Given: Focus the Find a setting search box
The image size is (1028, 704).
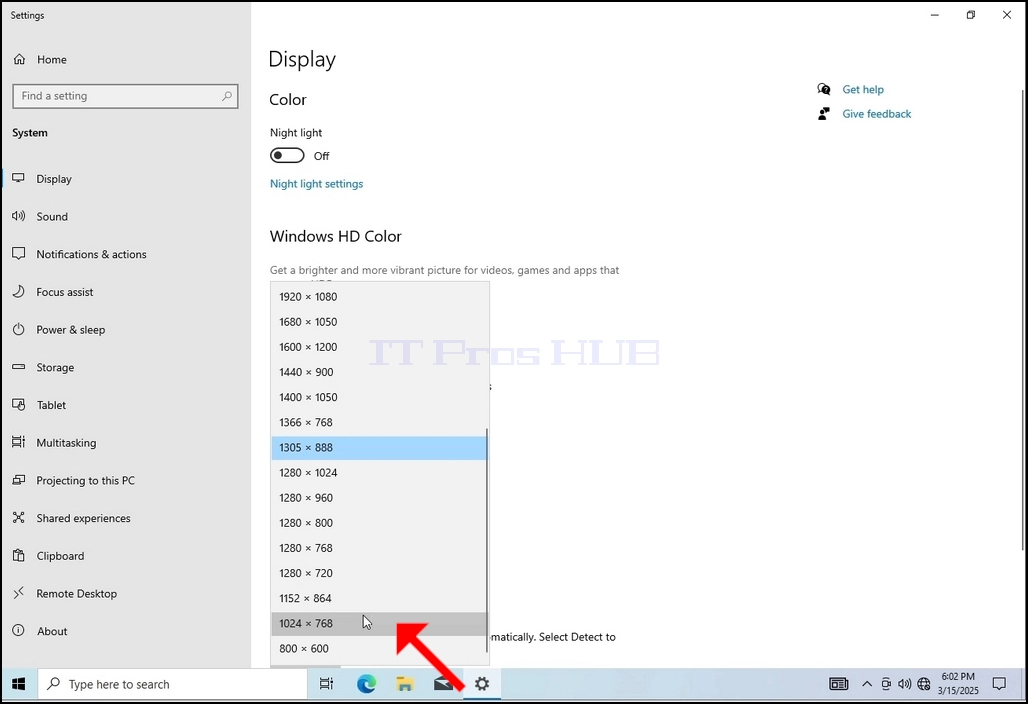Looking at the screenshot, I should 125,96.
